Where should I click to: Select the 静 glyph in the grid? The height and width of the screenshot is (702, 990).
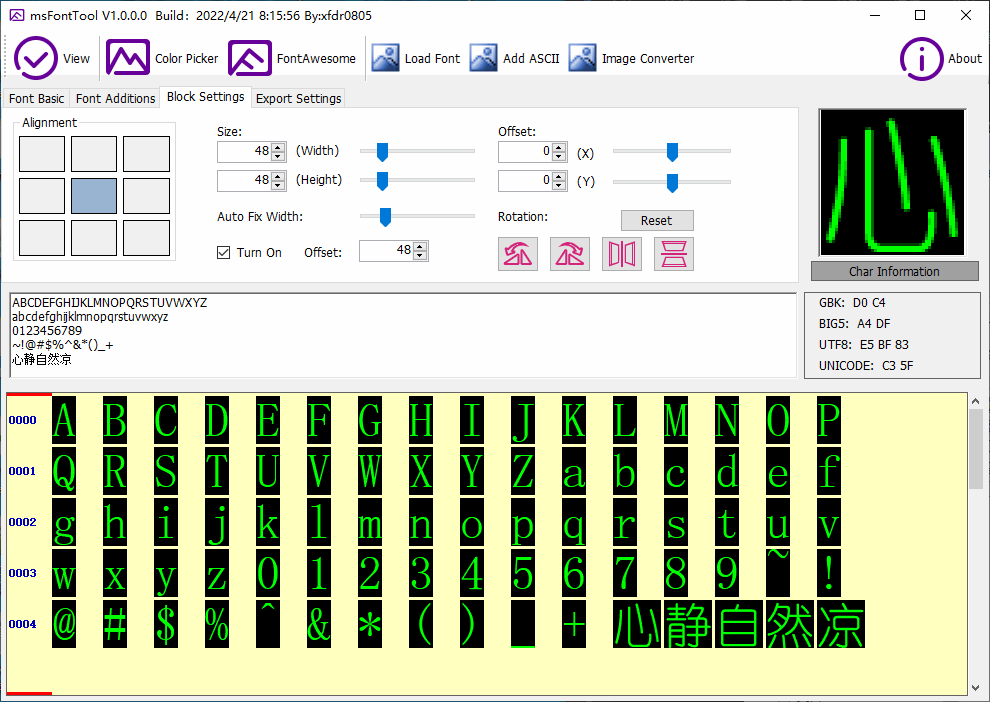tap(688, 624)
